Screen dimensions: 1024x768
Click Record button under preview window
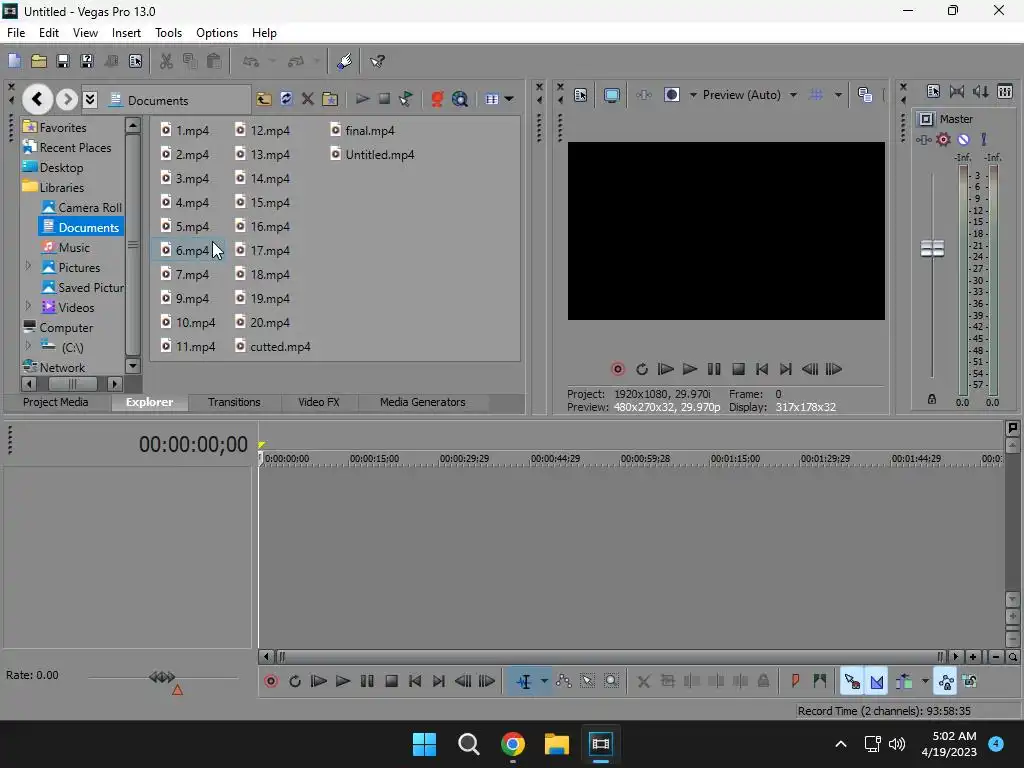(617, 369)
